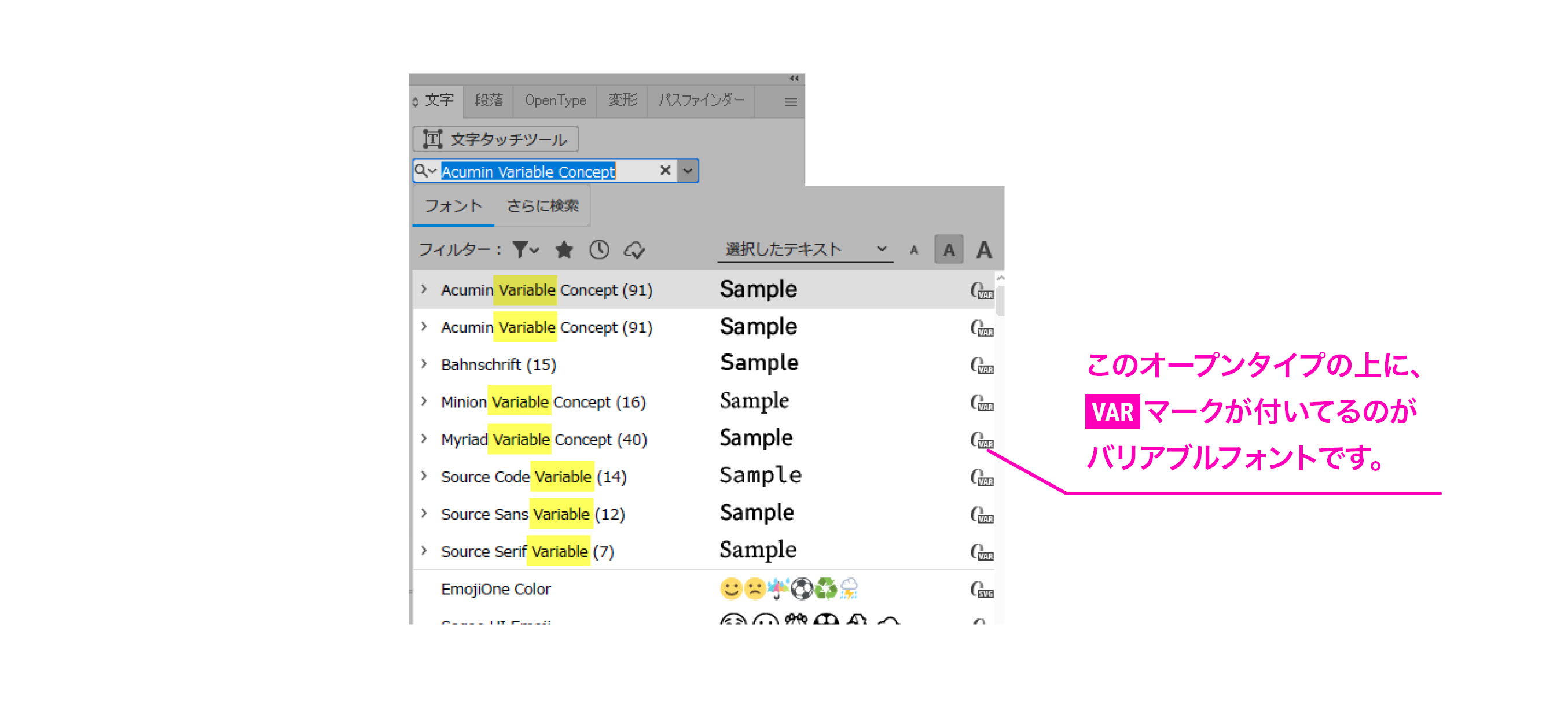Click the VAR icon on Source Code Variable row

(981, 477)
